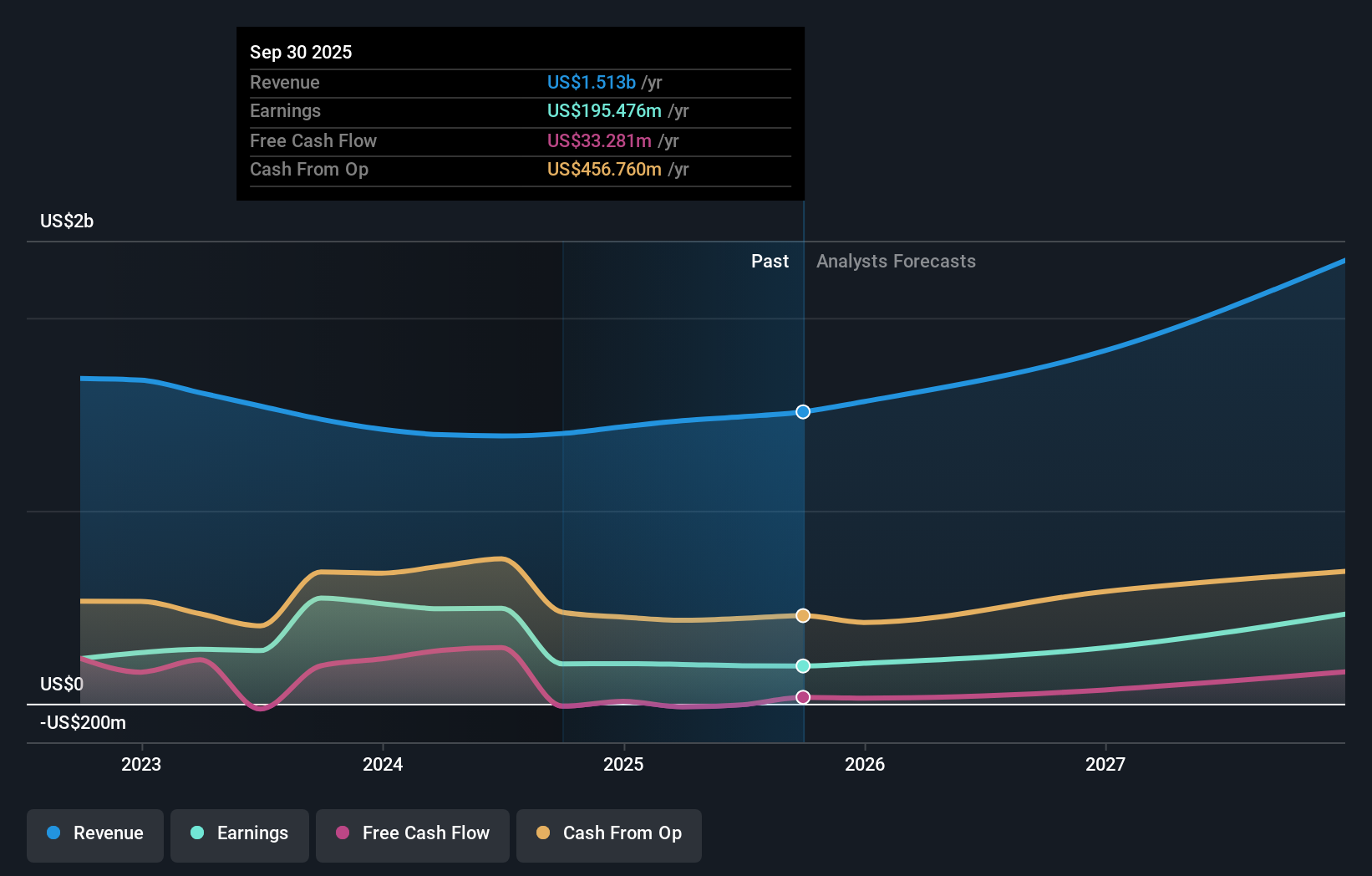The image size is (1372, 876).
Task: Click the Sep 30 2025 tooltip date
Action: 301,52
